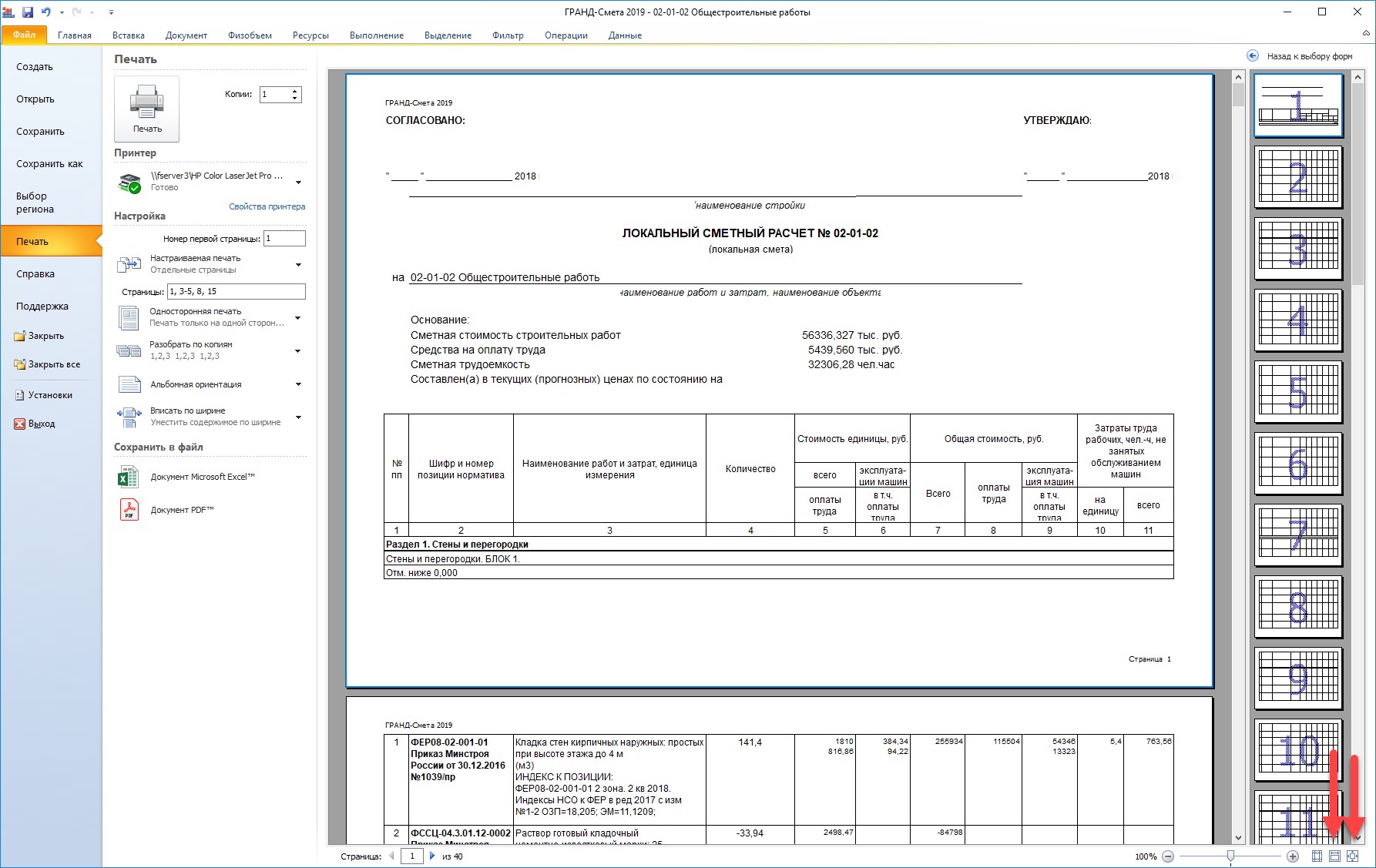Click the Страницы range input field
The height and width of the screenshot is (868, 1376).
(x=236, y=291)
